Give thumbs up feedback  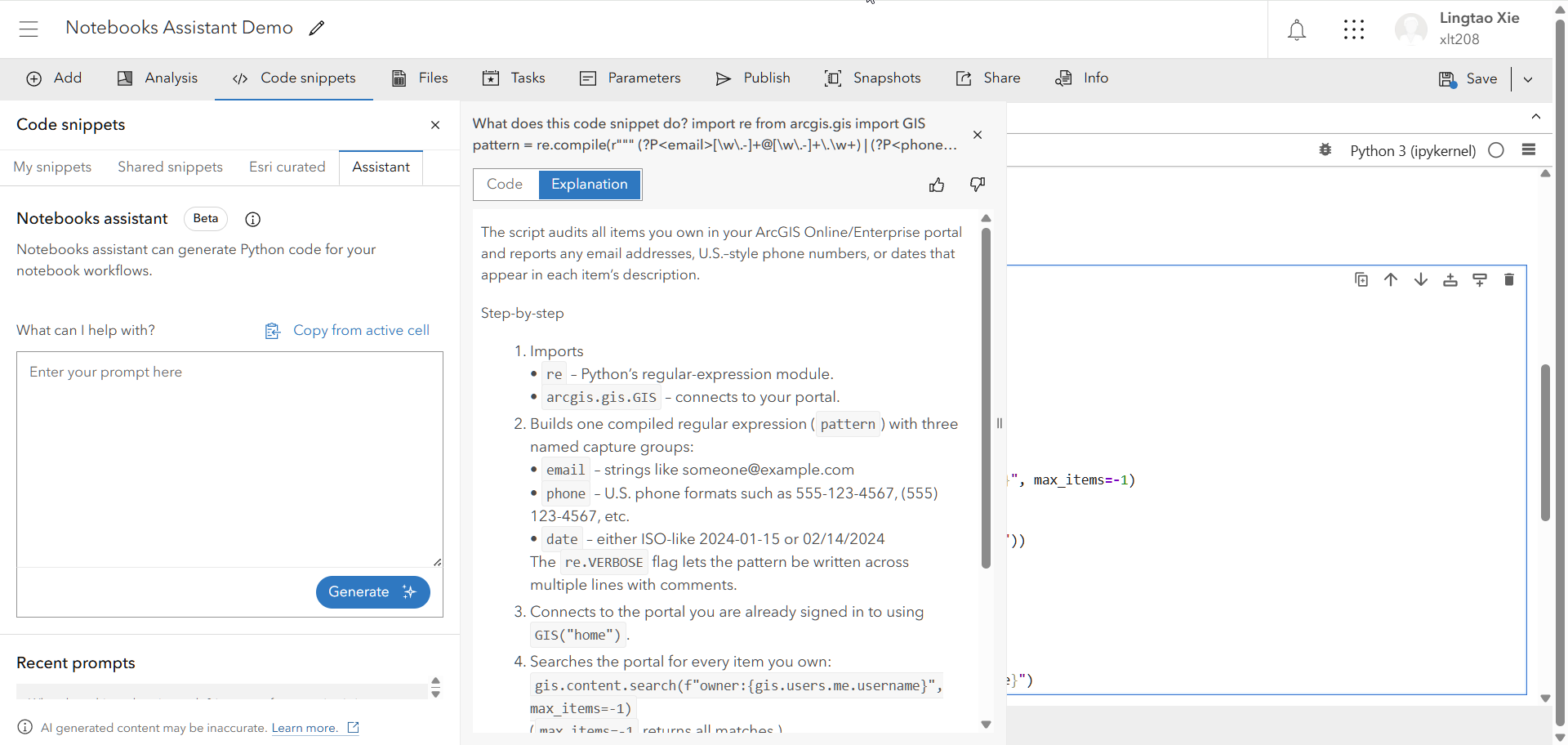click(x=937, y=185)
